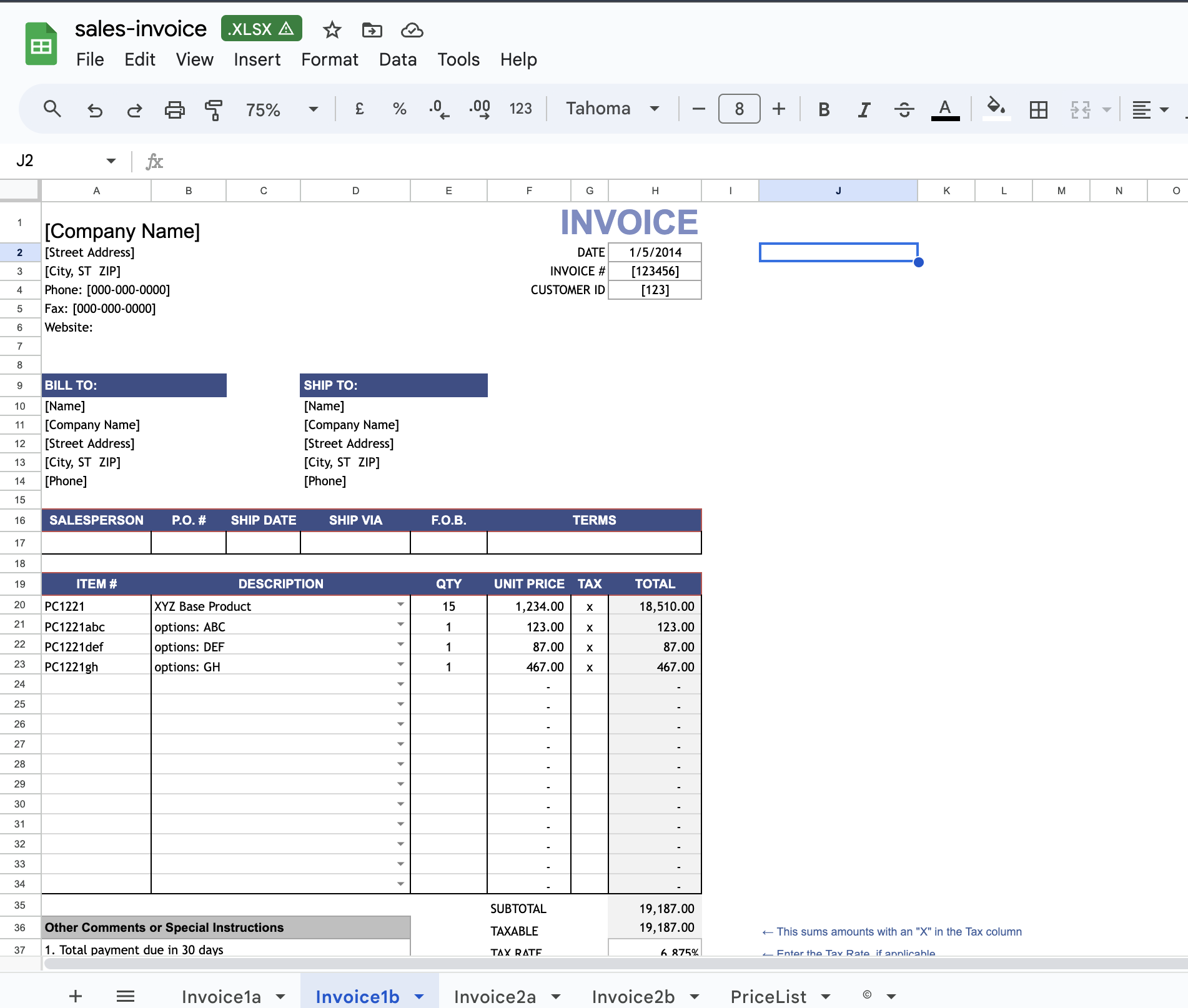Viewport: 1188px width, 1008px height.
Task: Open the Invoice2a tab menu arrow
Action: pos(556,997)
